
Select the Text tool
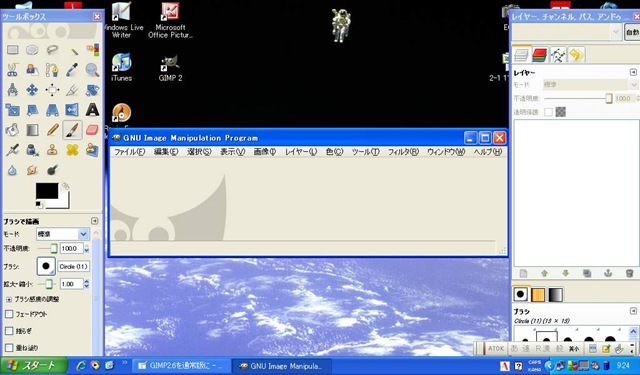(x=92, y=110)
